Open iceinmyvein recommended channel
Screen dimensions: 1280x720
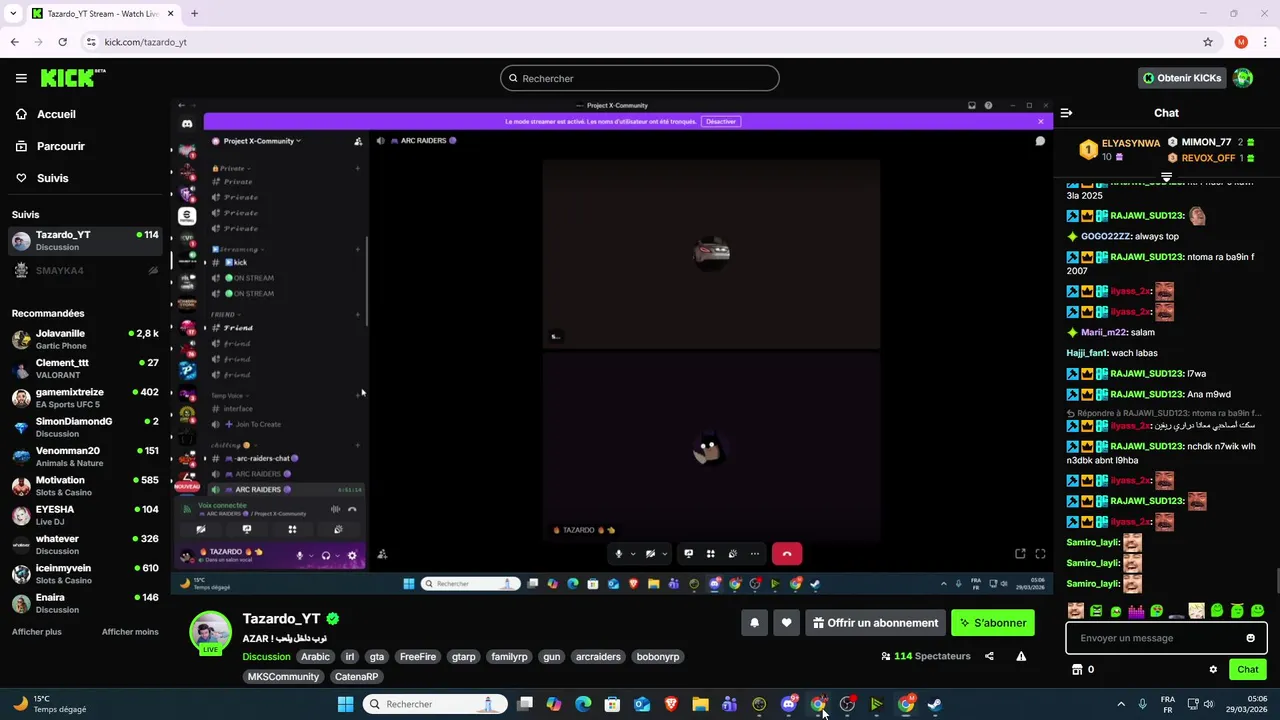85,574
